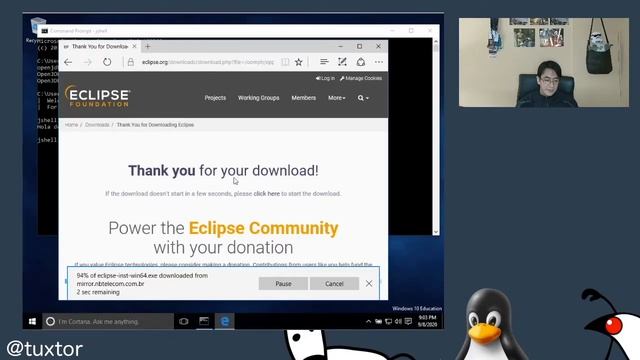The width and height of the screenshot is (640, 360).
Task: Show hidden system tray icons chevron
Action: 369,322
